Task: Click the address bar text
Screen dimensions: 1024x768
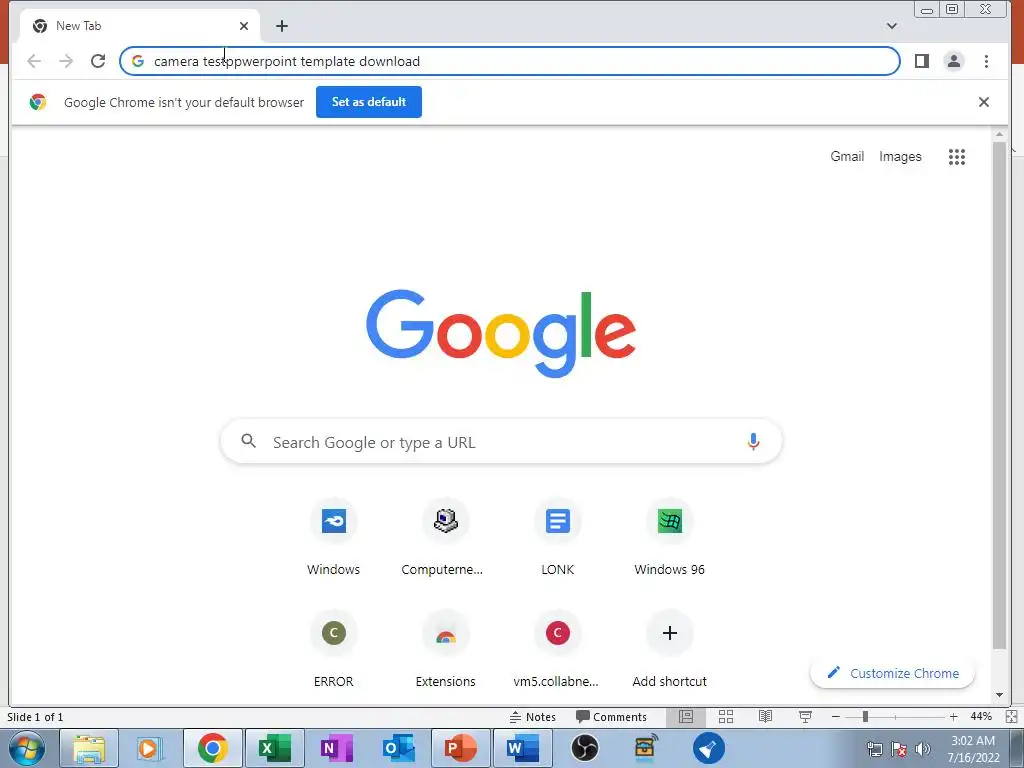Action: [287, 61]
